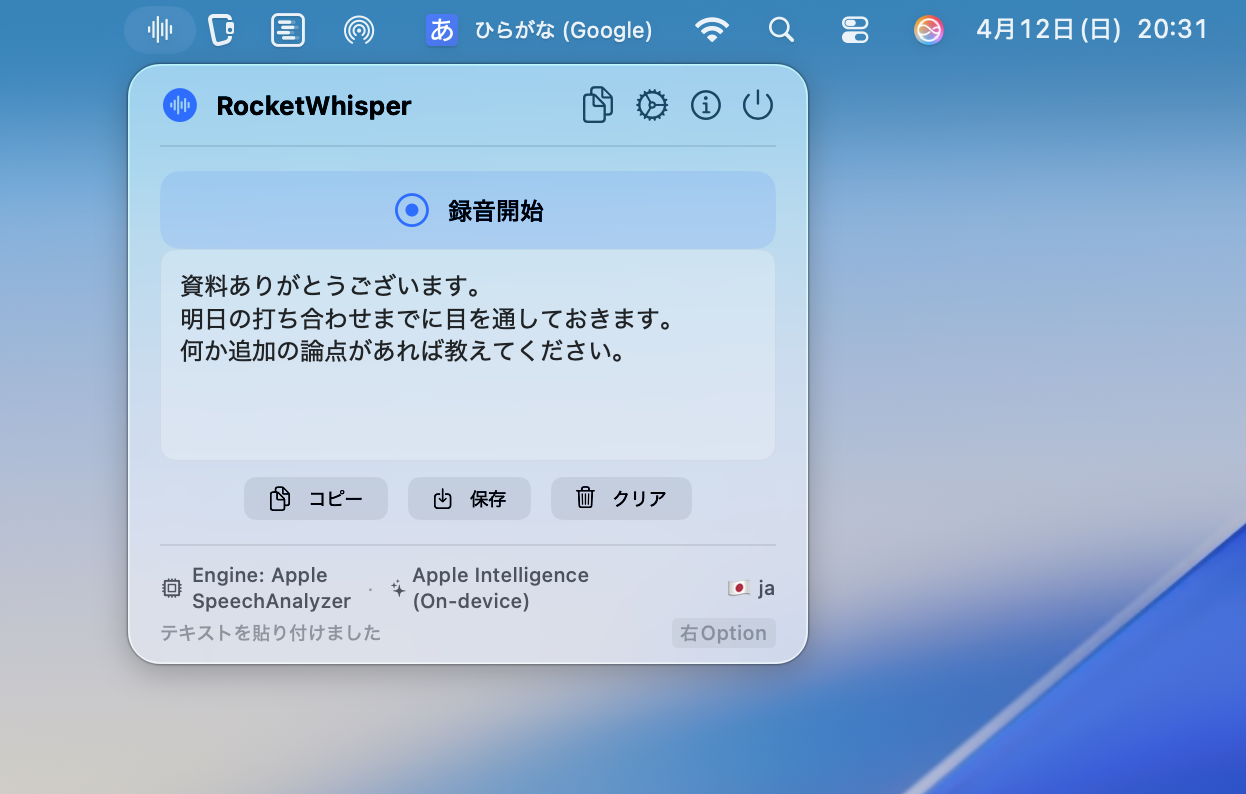Viewport: 1246px width, 794px height.
Task: Start recording with 録音開始 button
Action: 468,210
